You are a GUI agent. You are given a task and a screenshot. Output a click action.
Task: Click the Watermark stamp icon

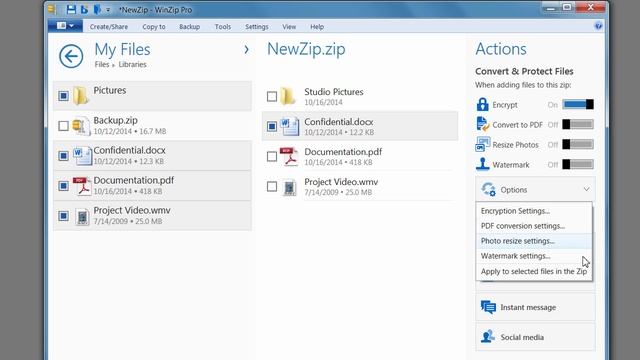click(x=482, y=164)
